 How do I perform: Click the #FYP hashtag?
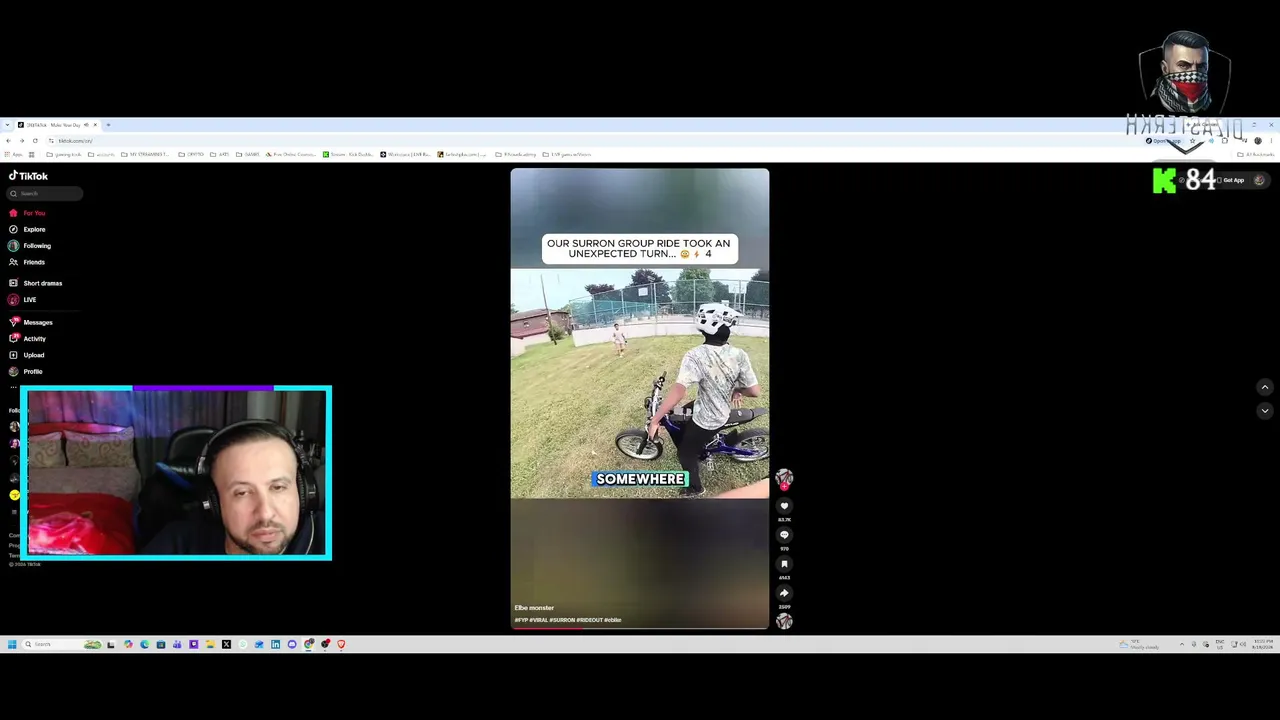pos(521,620)
